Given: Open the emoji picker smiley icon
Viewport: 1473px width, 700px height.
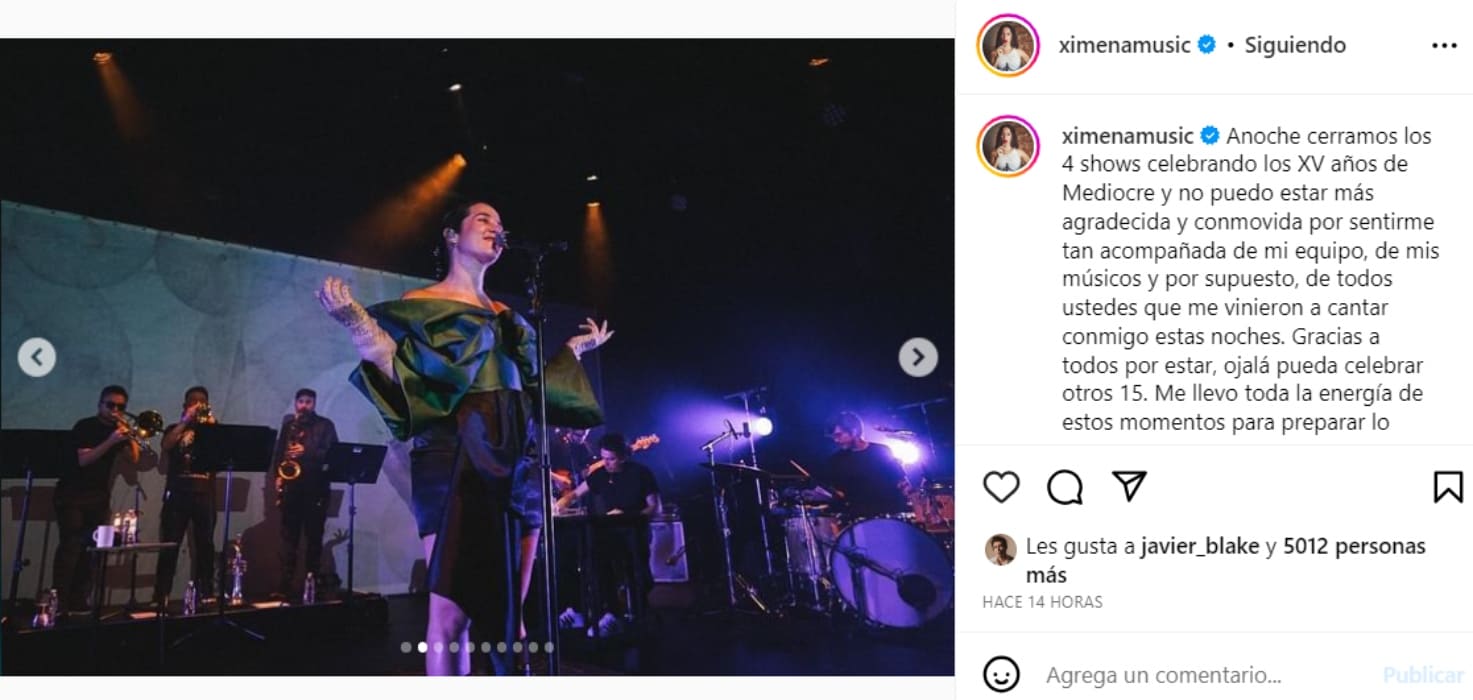Looking at the screenshot, I should click(1001, 673).
